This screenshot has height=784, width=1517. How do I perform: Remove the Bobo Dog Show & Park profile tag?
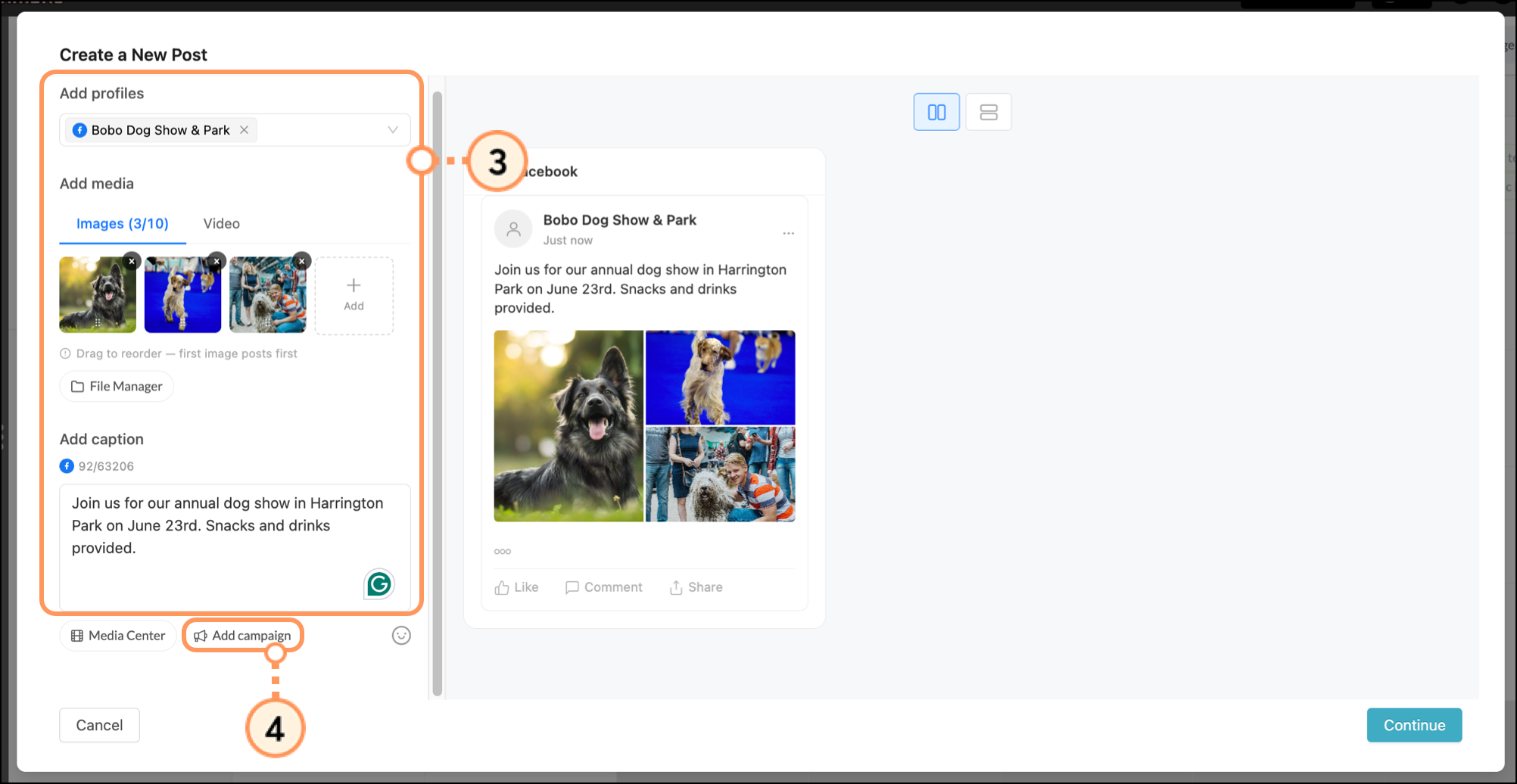[244, 130]
